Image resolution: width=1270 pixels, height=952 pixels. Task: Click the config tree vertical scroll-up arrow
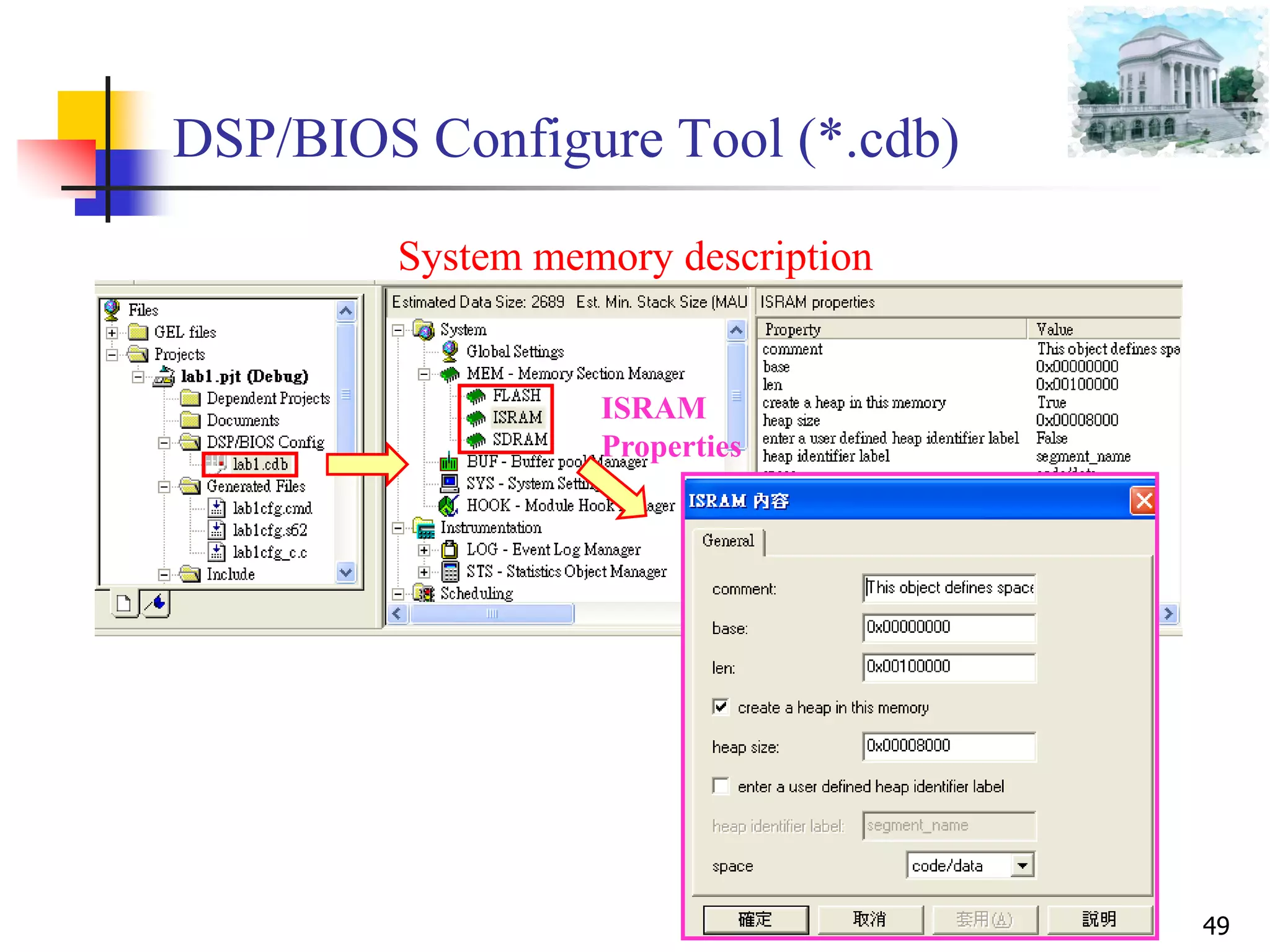tap(736, 330)
